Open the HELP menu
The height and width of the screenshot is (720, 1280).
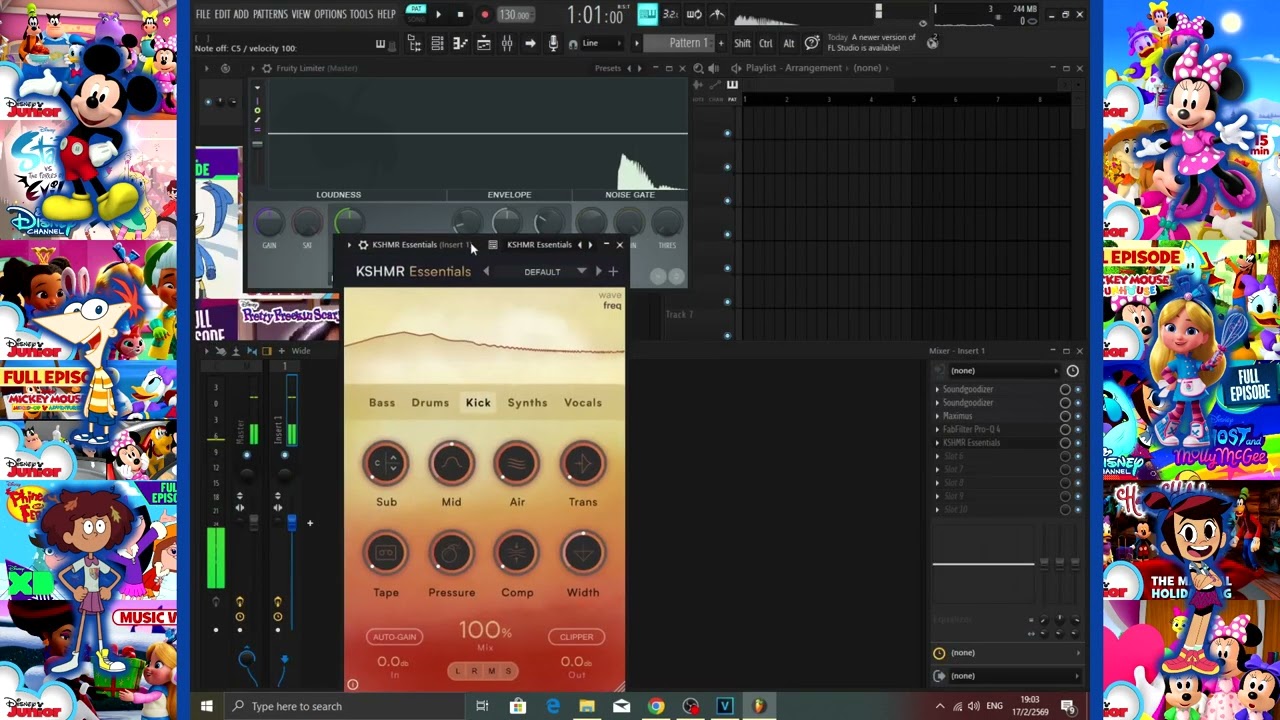(386, 14)
